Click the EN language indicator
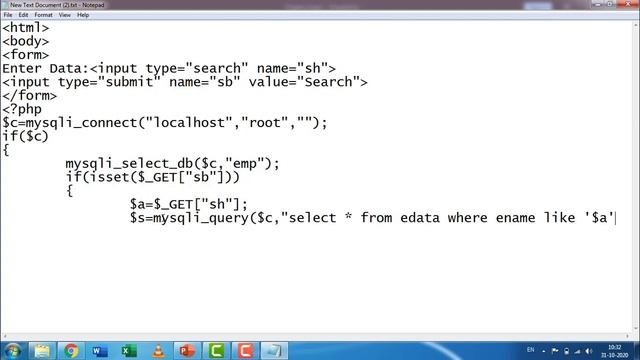The width and height of the screenshot is (640, 360). pyautogui.click(x=530, y=350)
